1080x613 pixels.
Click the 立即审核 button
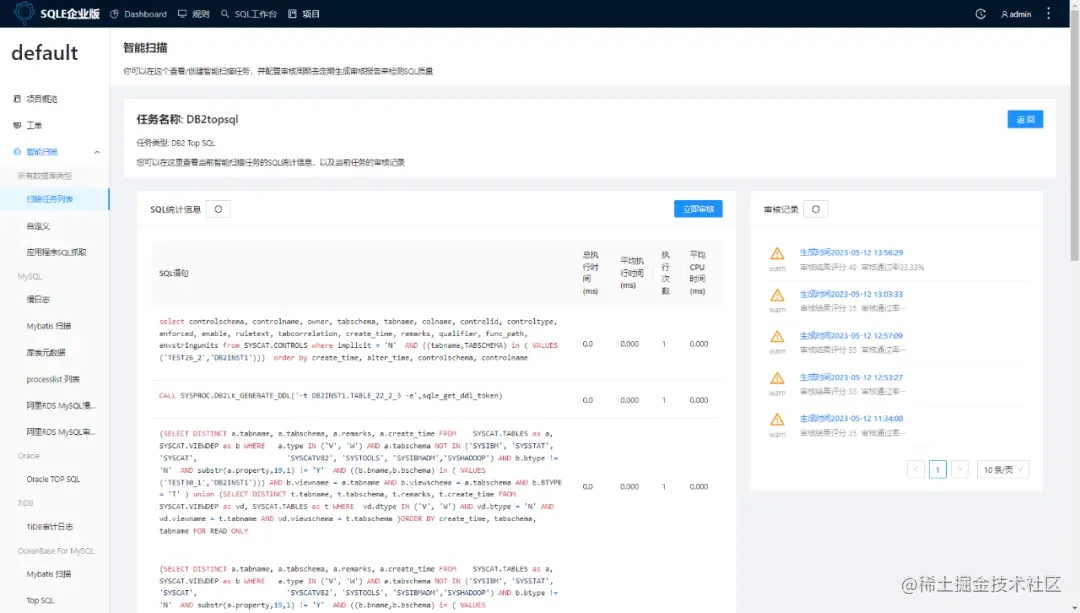(698, 209)
